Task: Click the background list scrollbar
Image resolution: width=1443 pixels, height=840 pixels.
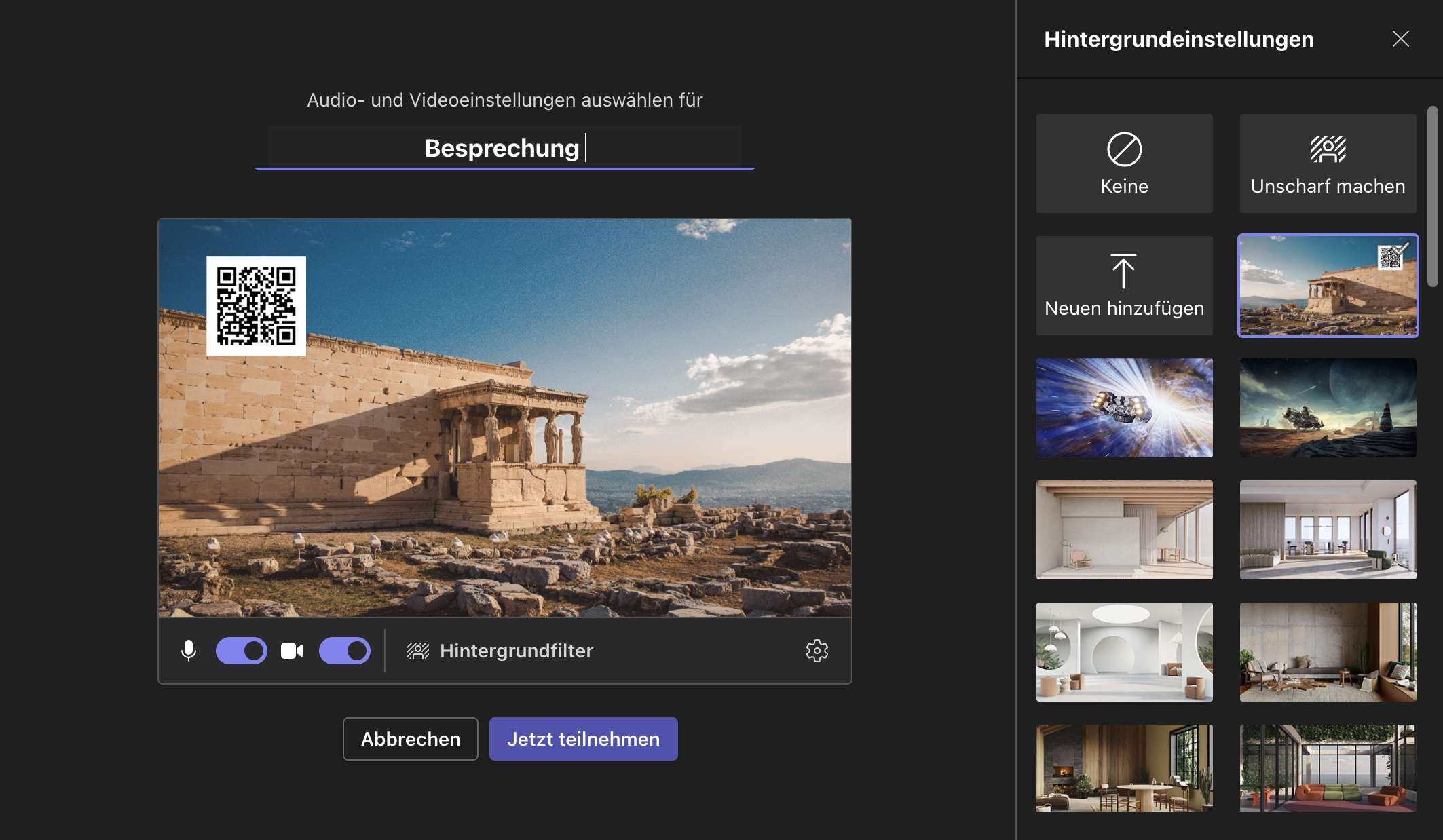Action: (1432, 197)
